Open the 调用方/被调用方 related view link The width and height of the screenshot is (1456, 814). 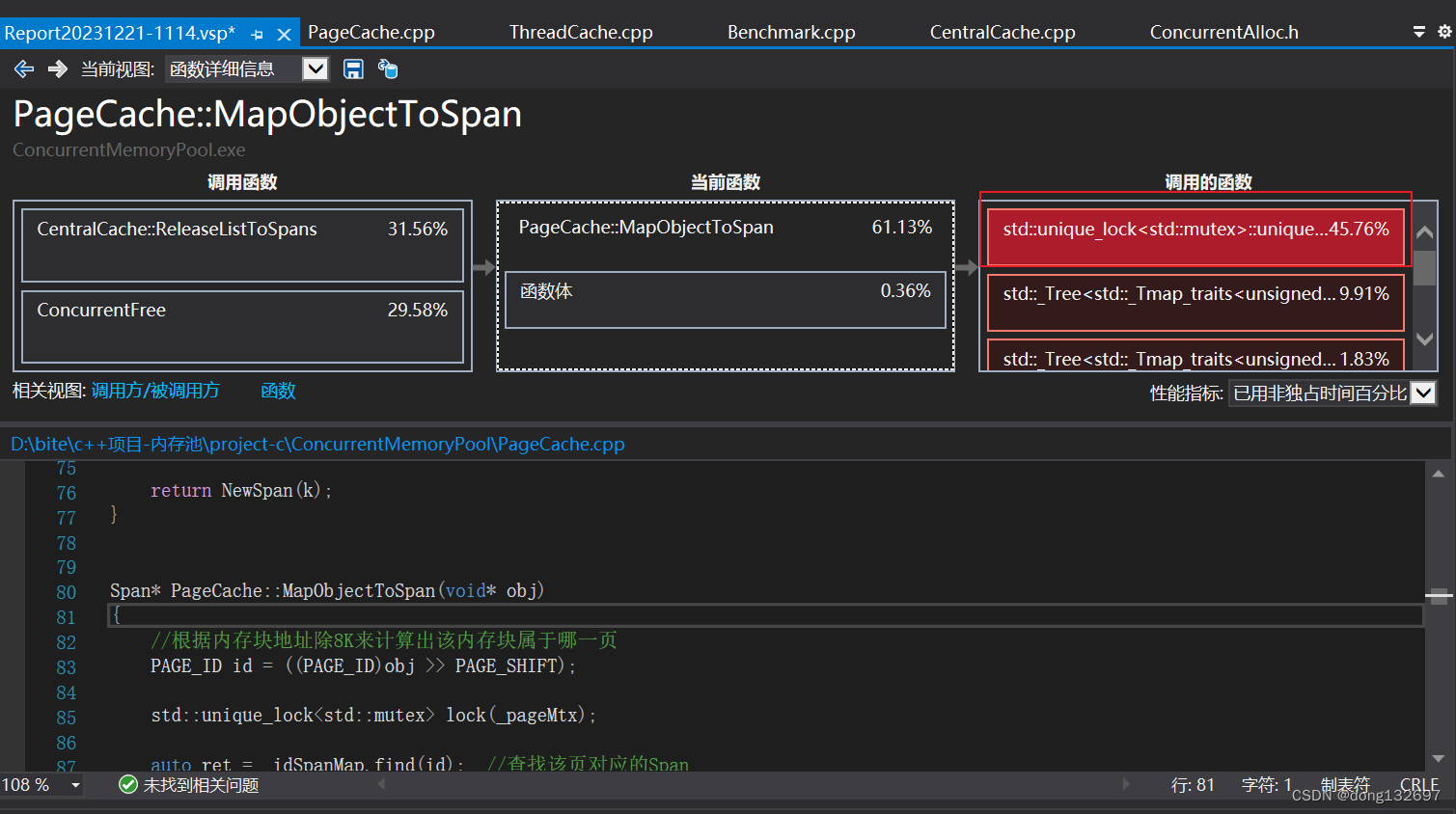155,391
